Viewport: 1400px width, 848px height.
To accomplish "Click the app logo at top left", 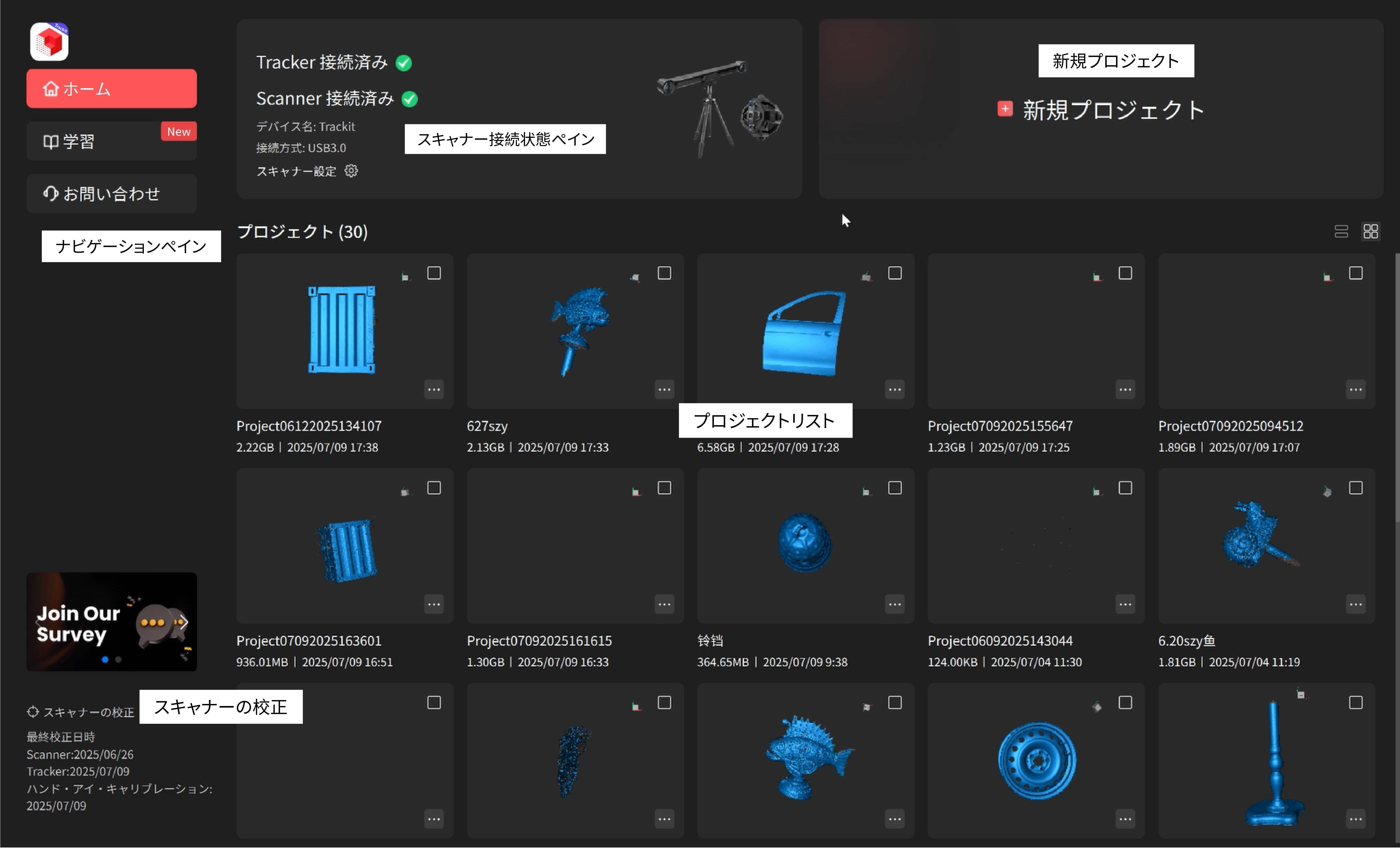I will pyautogui.click(x=50, y=41).
